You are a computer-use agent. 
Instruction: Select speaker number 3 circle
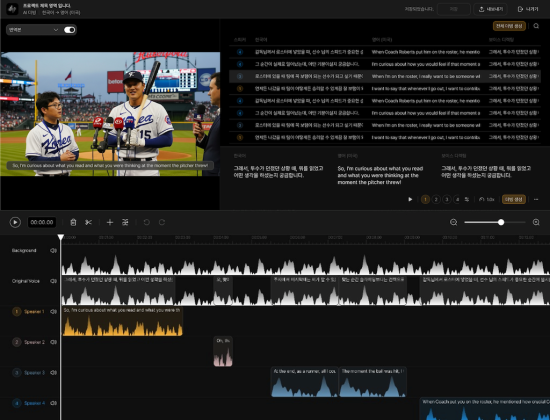[x=447, y=199]
